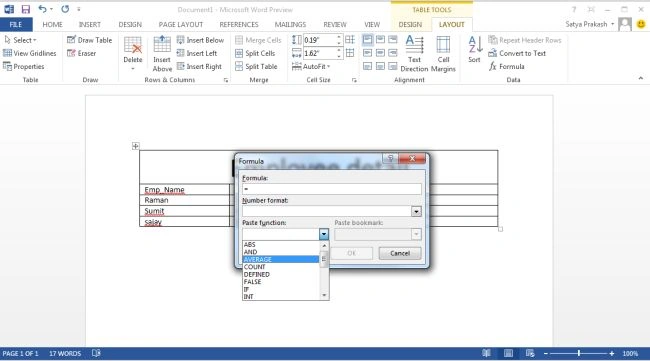Click Distribute Rows icon
This screenshot has height=361, width=650.
350,40
